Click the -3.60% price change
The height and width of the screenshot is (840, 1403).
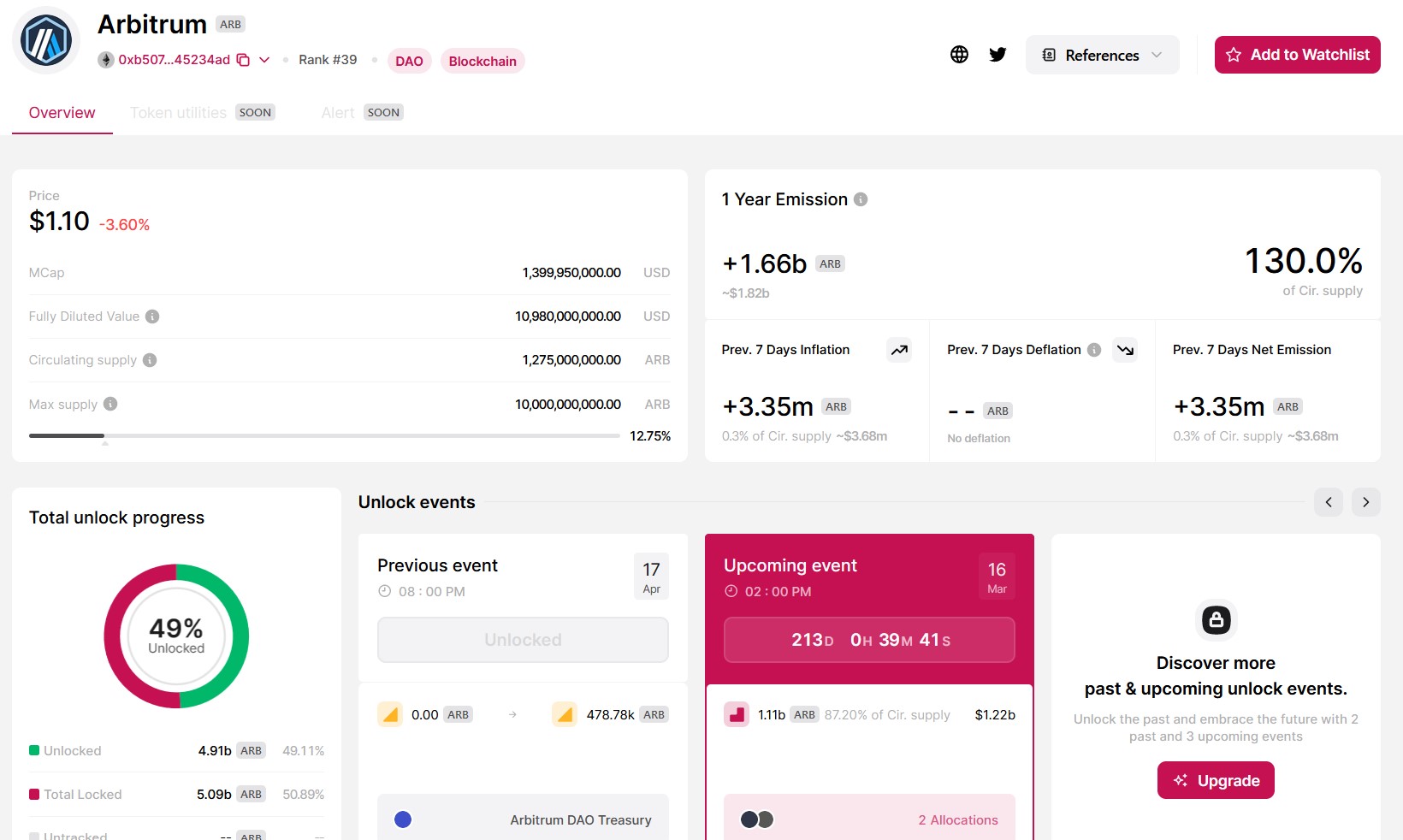click(x=124, y=224)
